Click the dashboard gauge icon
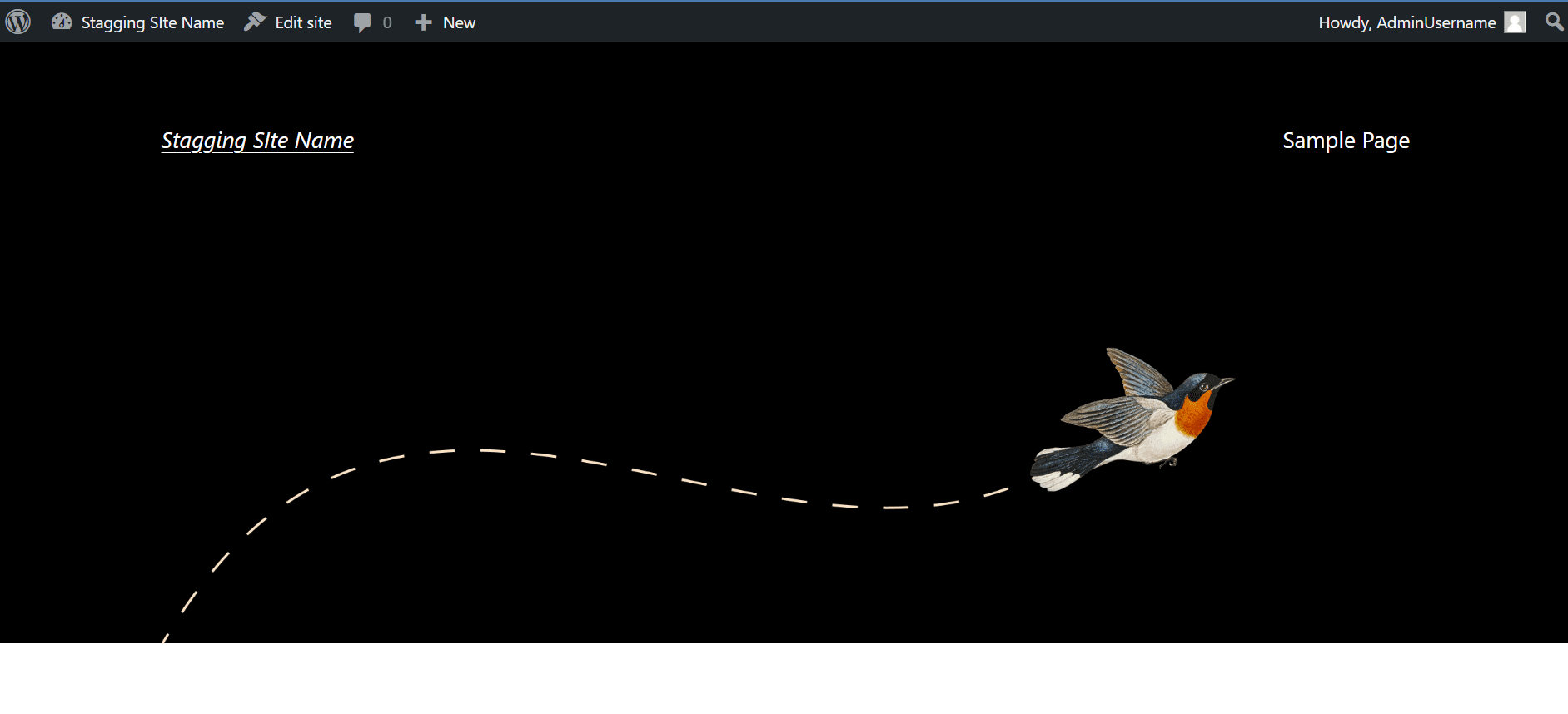Viewport: 1568px width, 714px height. tap(62, 22)
